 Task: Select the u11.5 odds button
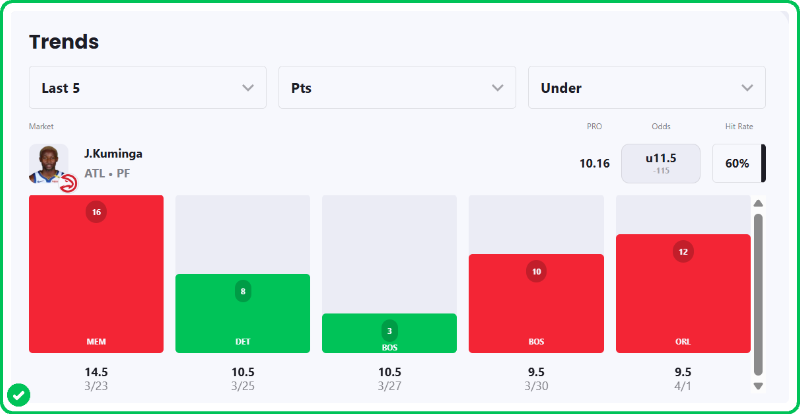click(661, 163)
